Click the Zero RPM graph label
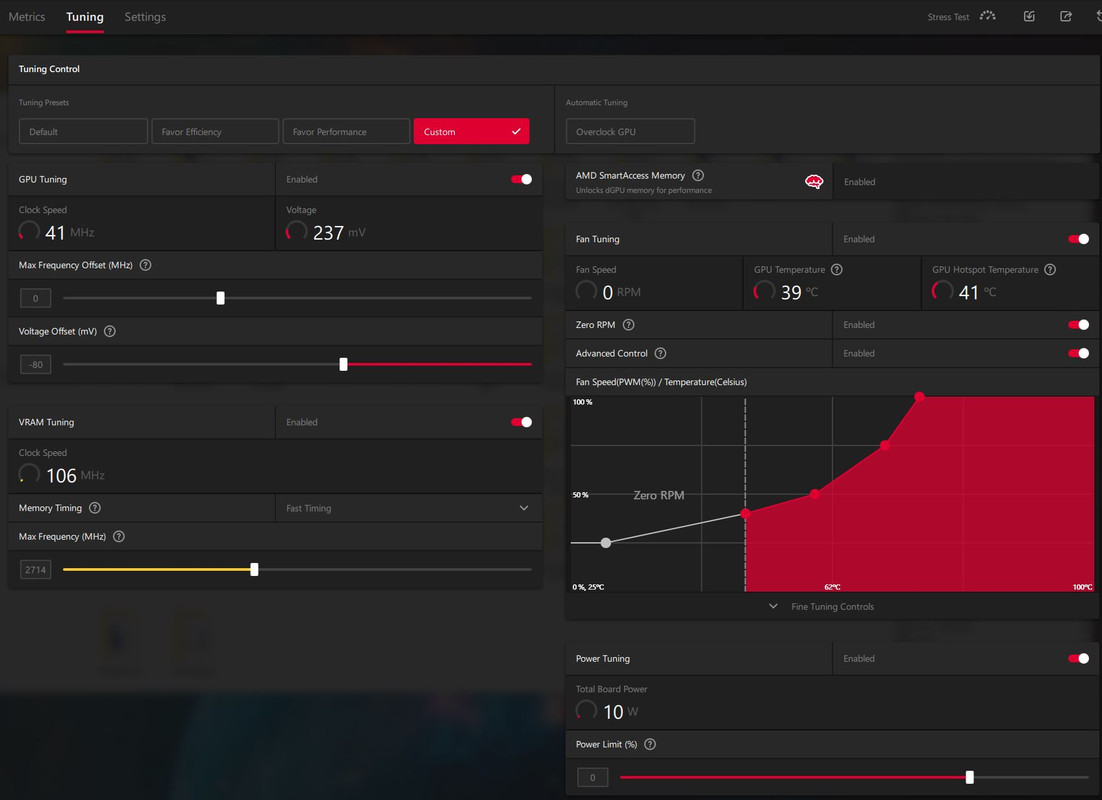 coord(659,495)
